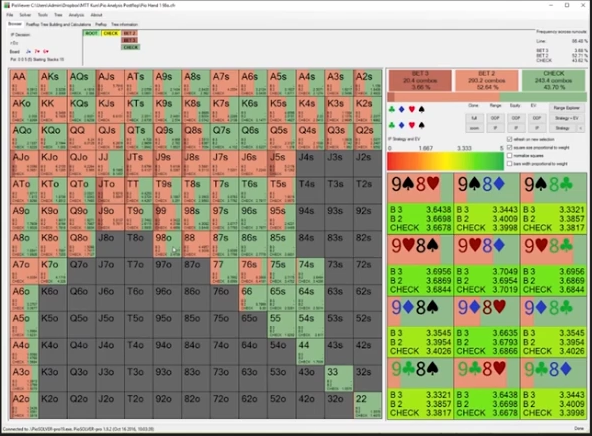This screenshot has width=592, height=436.
Task: Select the ROOT node in tree path
Action: pos(91,33)
